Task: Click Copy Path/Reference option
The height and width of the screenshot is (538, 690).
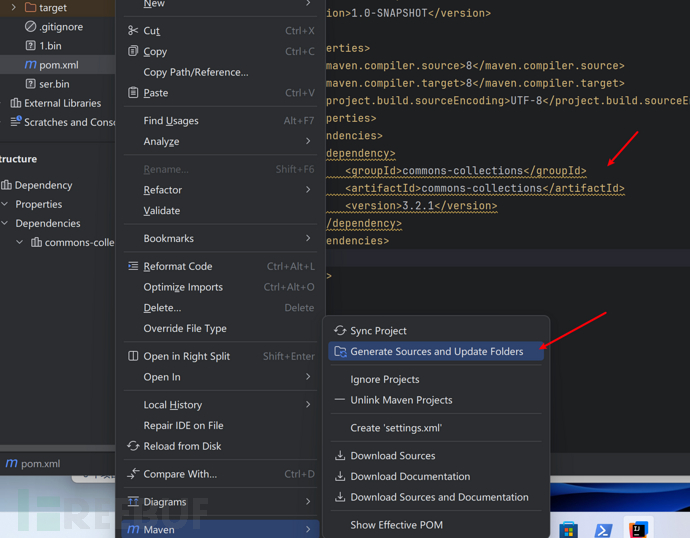Action: click(196, 72)
